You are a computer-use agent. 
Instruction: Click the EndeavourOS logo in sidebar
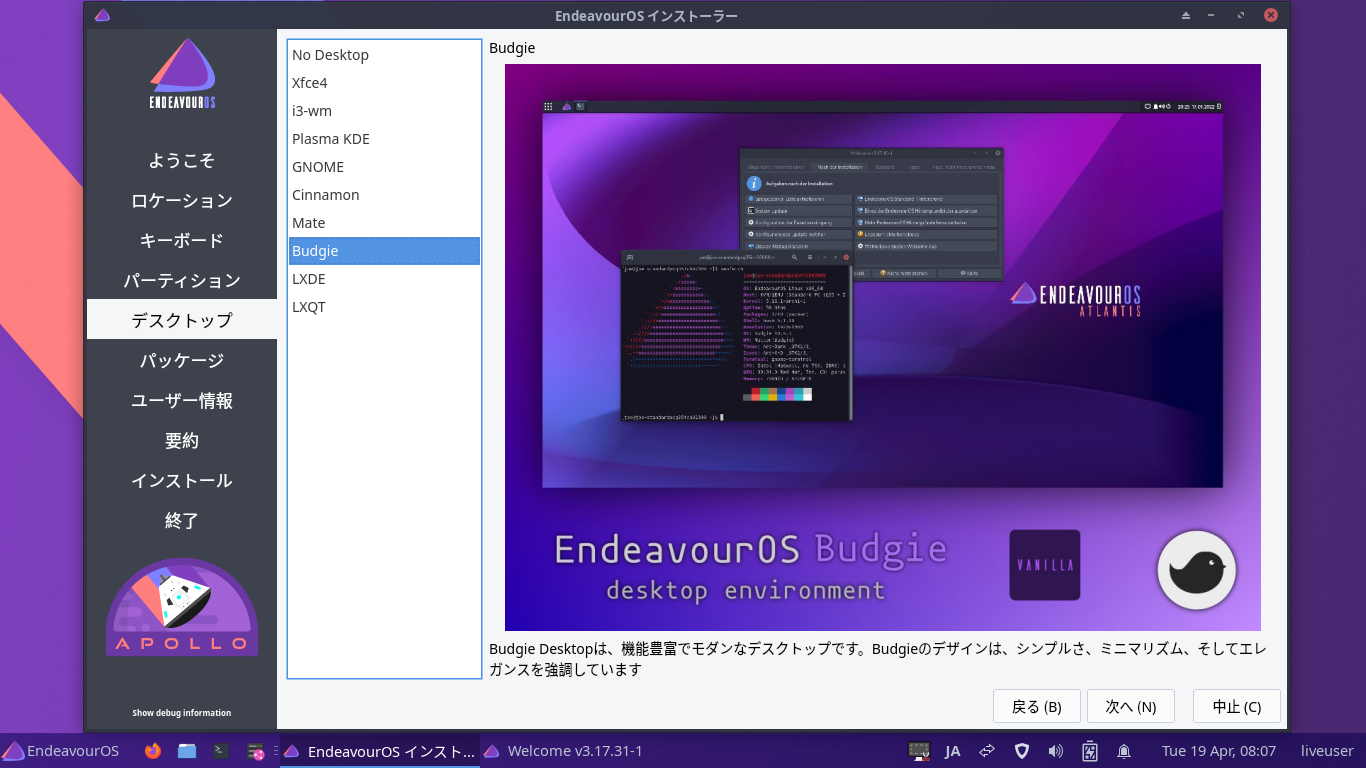point(182,74)
